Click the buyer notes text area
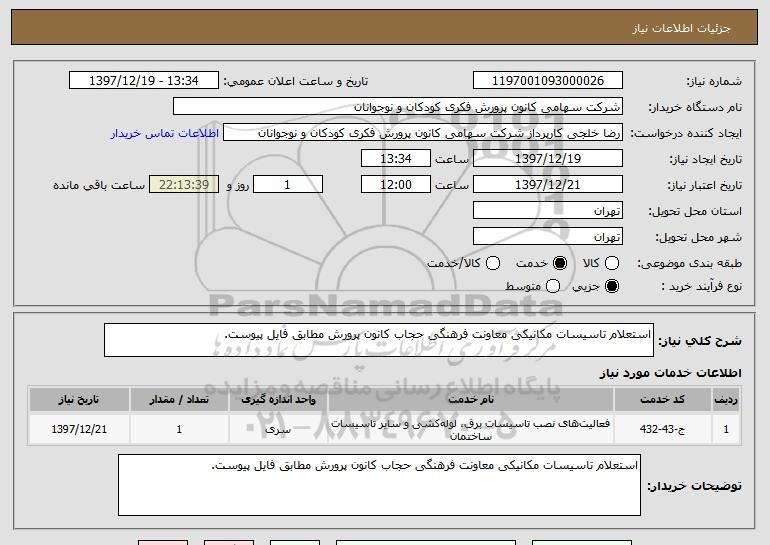The width and height of the screenshot is (770, 545). point(379,485)
